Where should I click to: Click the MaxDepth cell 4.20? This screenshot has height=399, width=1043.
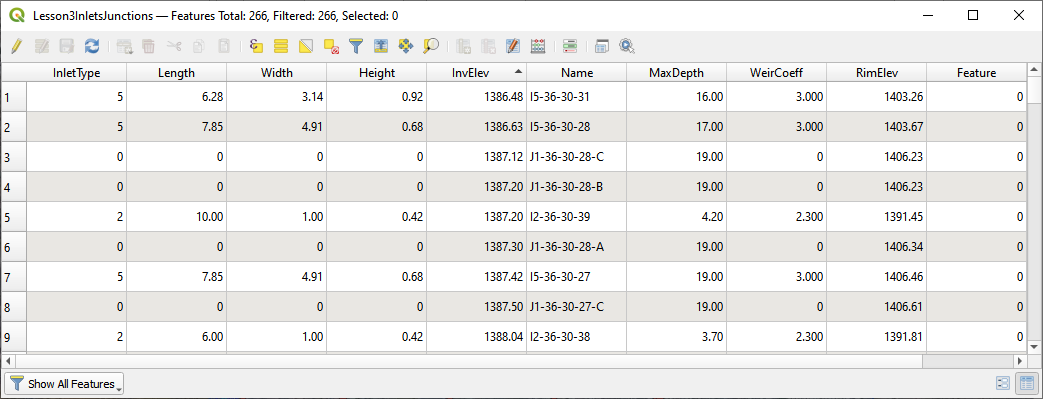click(676, 217)
